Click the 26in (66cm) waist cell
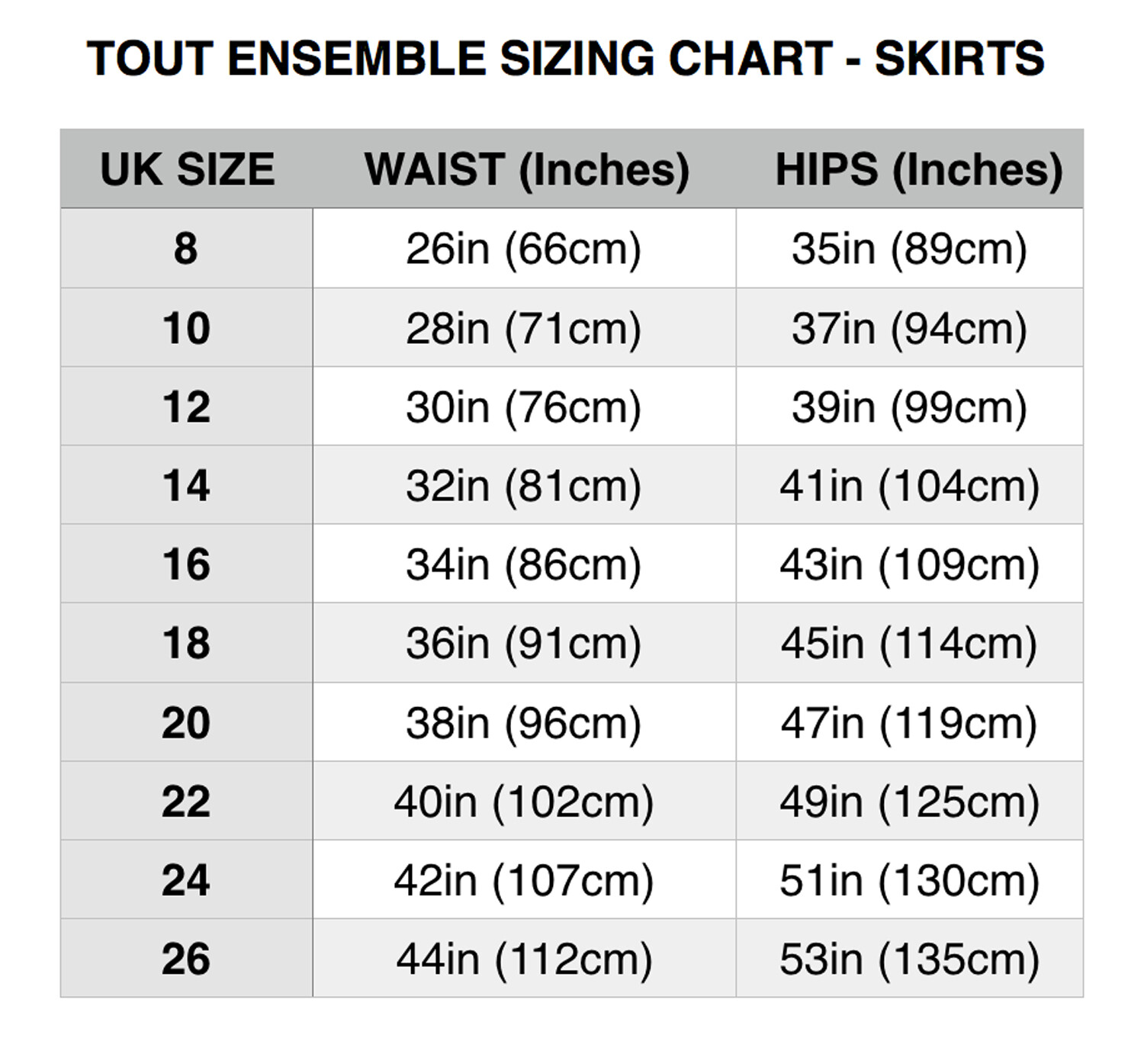 pyautogui.click(x=524, y=249)
